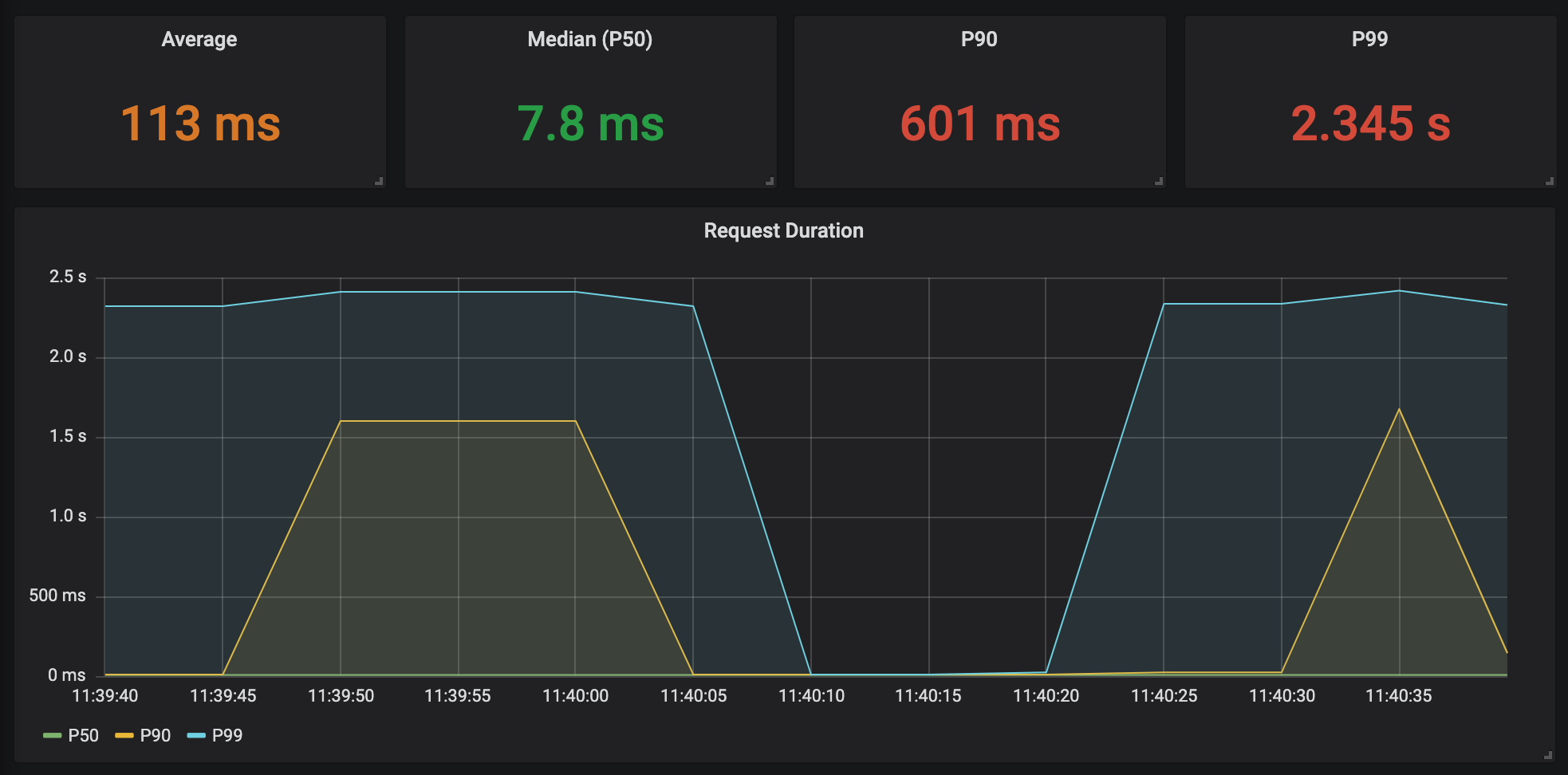Click the 11:39:55 time axis label

[x=458, y=696]
